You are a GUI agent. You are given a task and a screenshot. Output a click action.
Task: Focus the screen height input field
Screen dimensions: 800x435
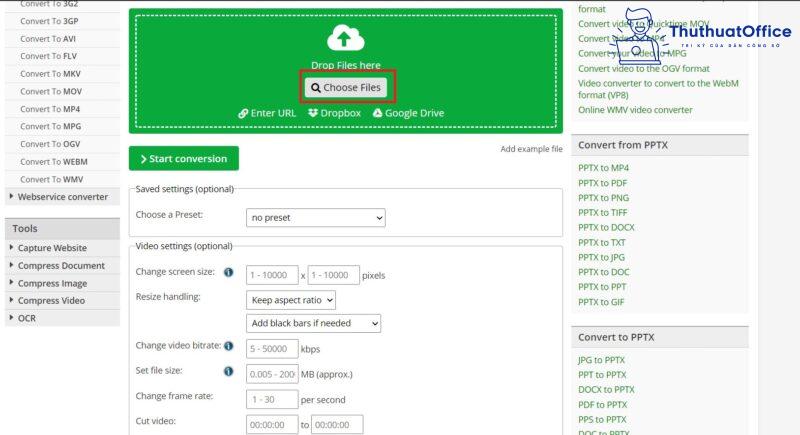[334, 275]
